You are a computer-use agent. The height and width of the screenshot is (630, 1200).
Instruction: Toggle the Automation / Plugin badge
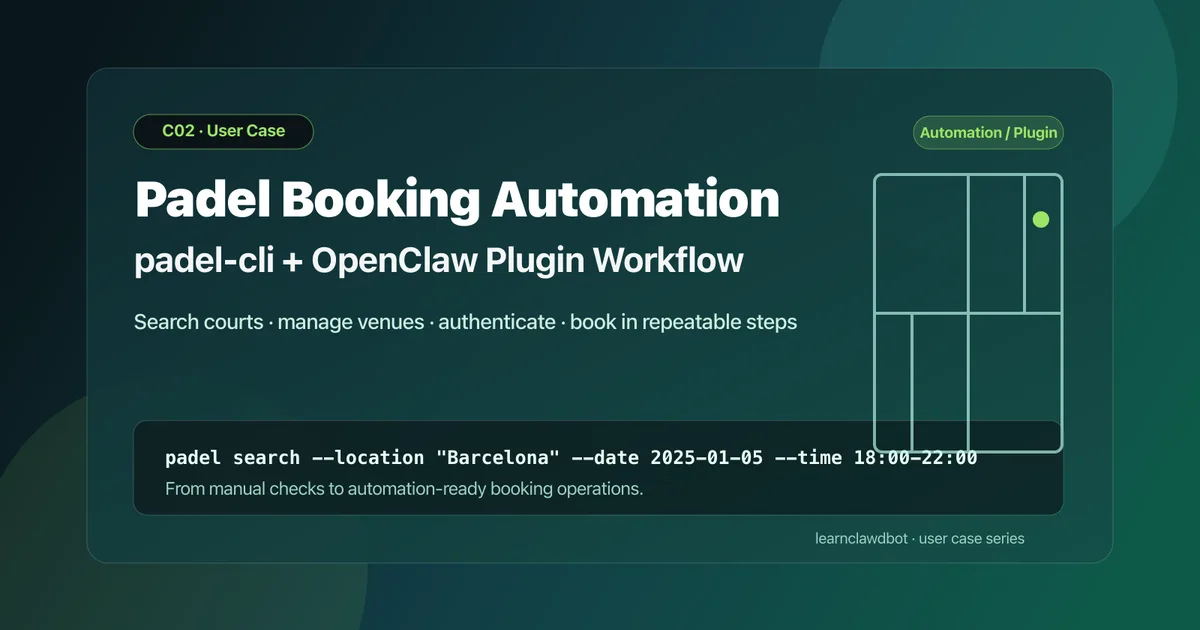click(x=988, y=132)
